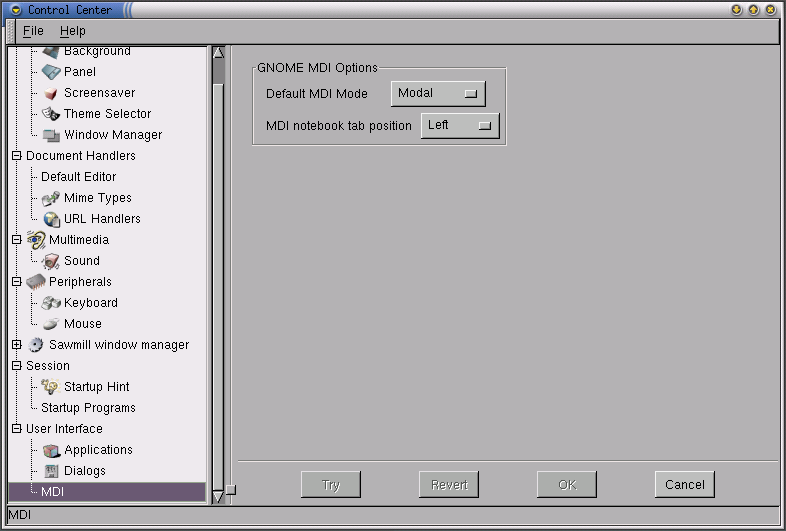Click the Mime Types icon
The width and height of the screenshot is (786, 531).
[x=51, y=198]
